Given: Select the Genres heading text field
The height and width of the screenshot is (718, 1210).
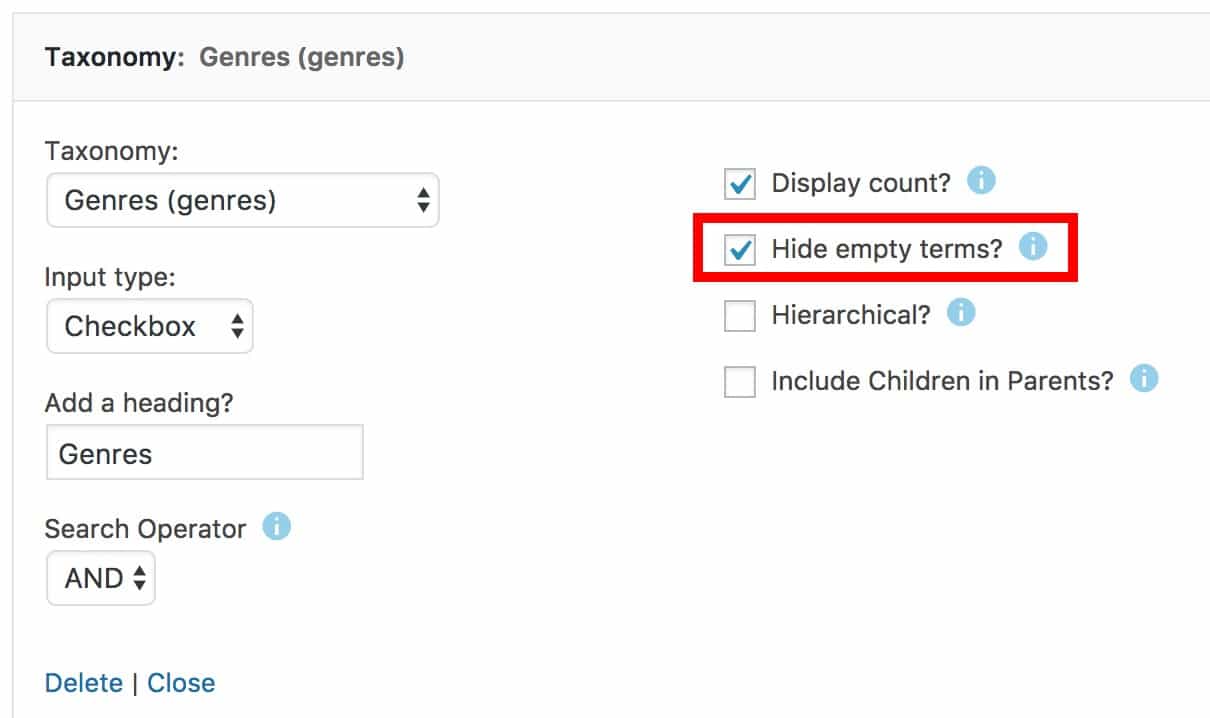Looking at the screenshot, I should tap(204, 452).
